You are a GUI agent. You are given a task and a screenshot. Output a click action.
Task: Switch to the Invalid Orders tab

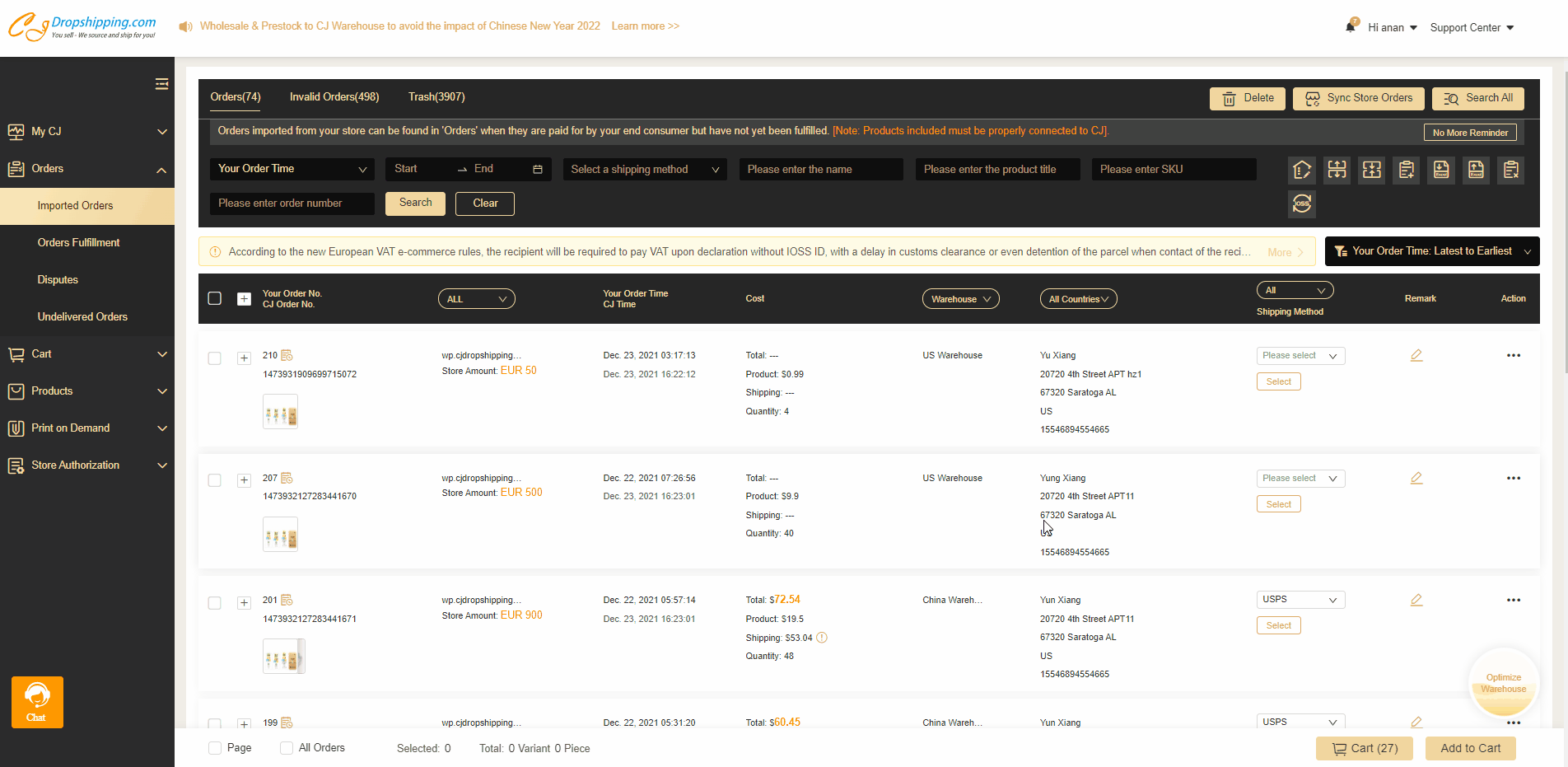click(334, 96)
